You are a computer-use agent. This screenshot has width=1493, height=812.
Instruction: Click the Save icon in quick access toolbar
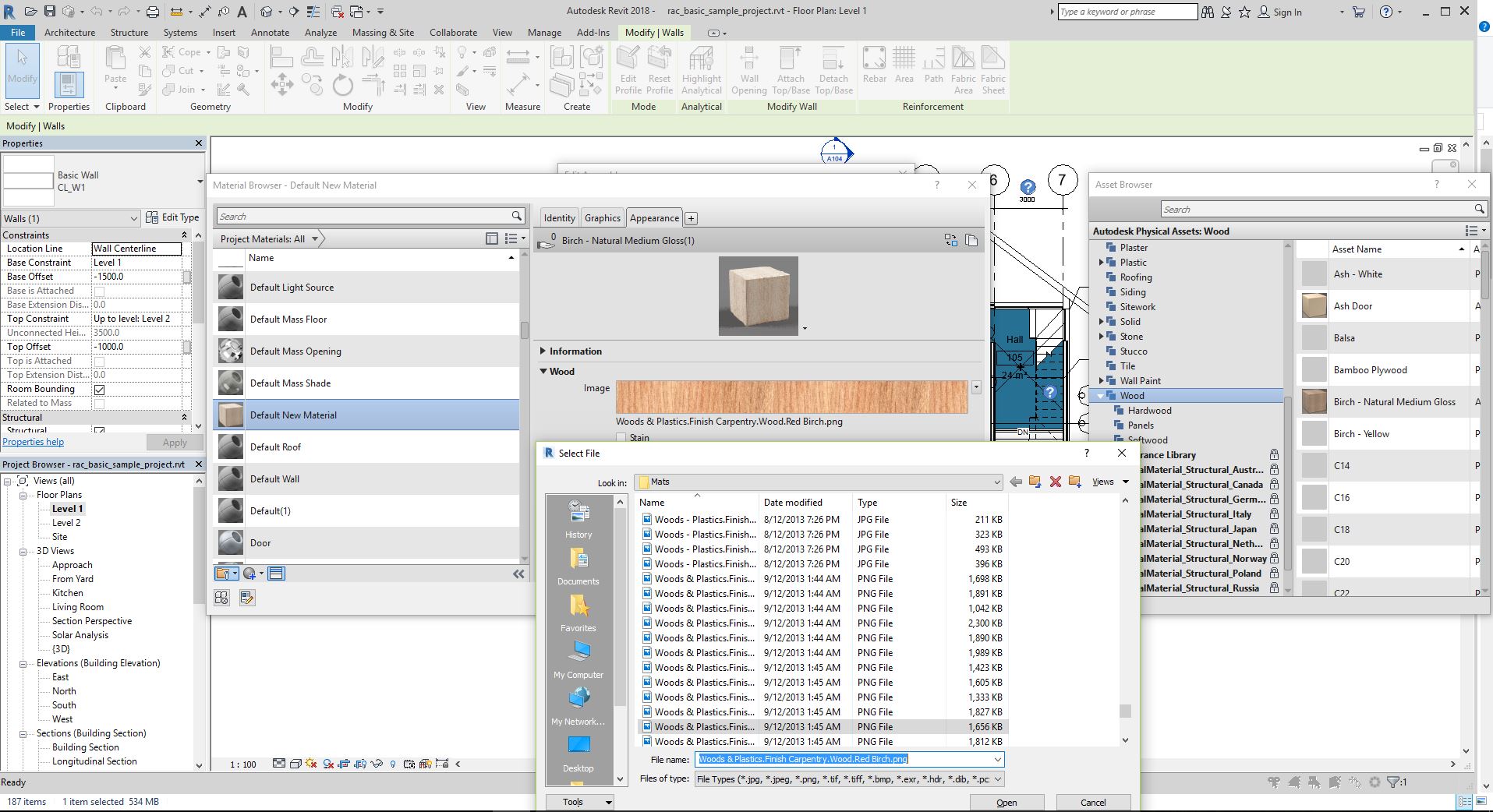point(49,12)
